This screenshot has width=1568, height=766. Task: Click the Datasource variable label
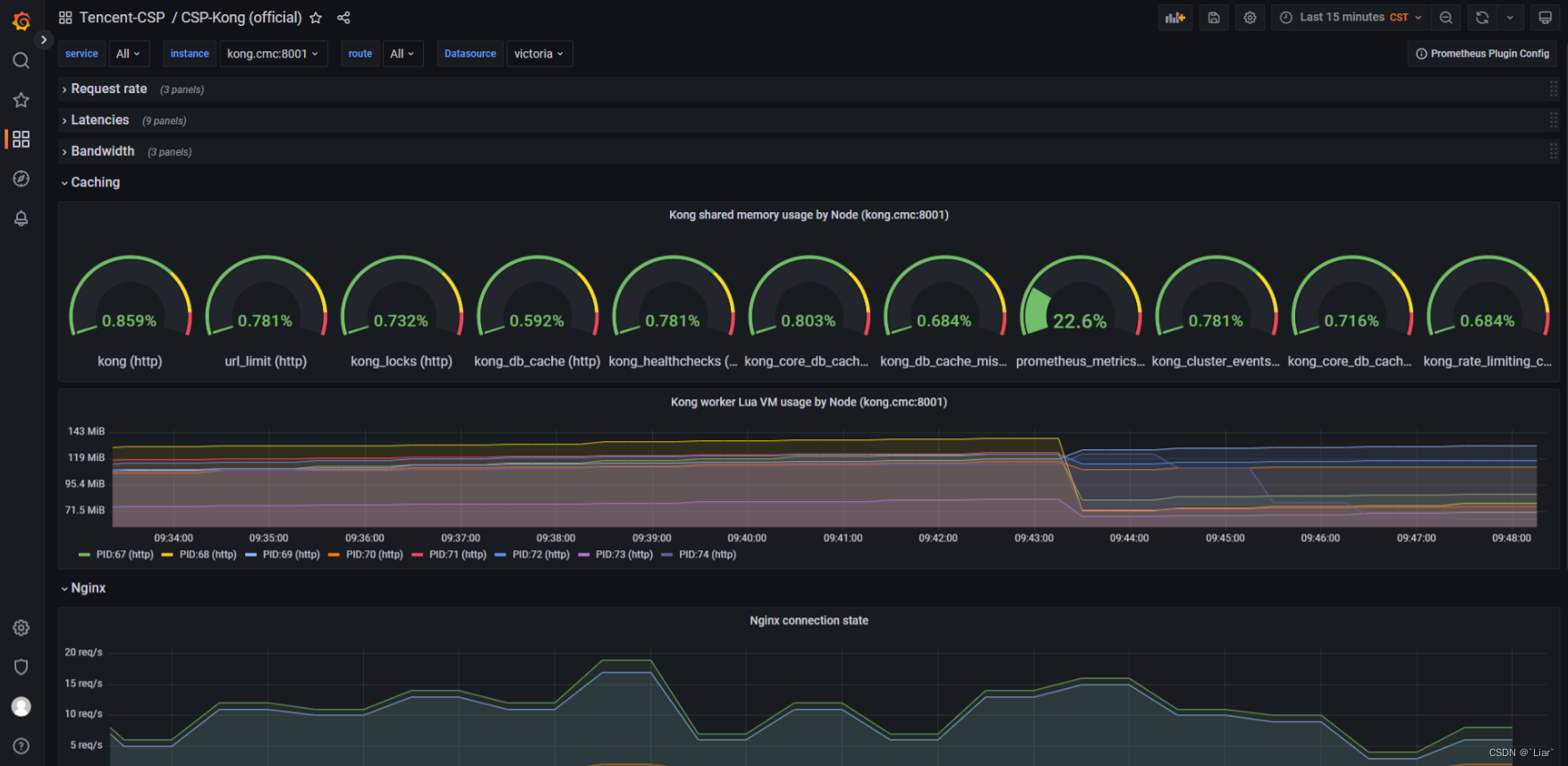tap(470, 54)
